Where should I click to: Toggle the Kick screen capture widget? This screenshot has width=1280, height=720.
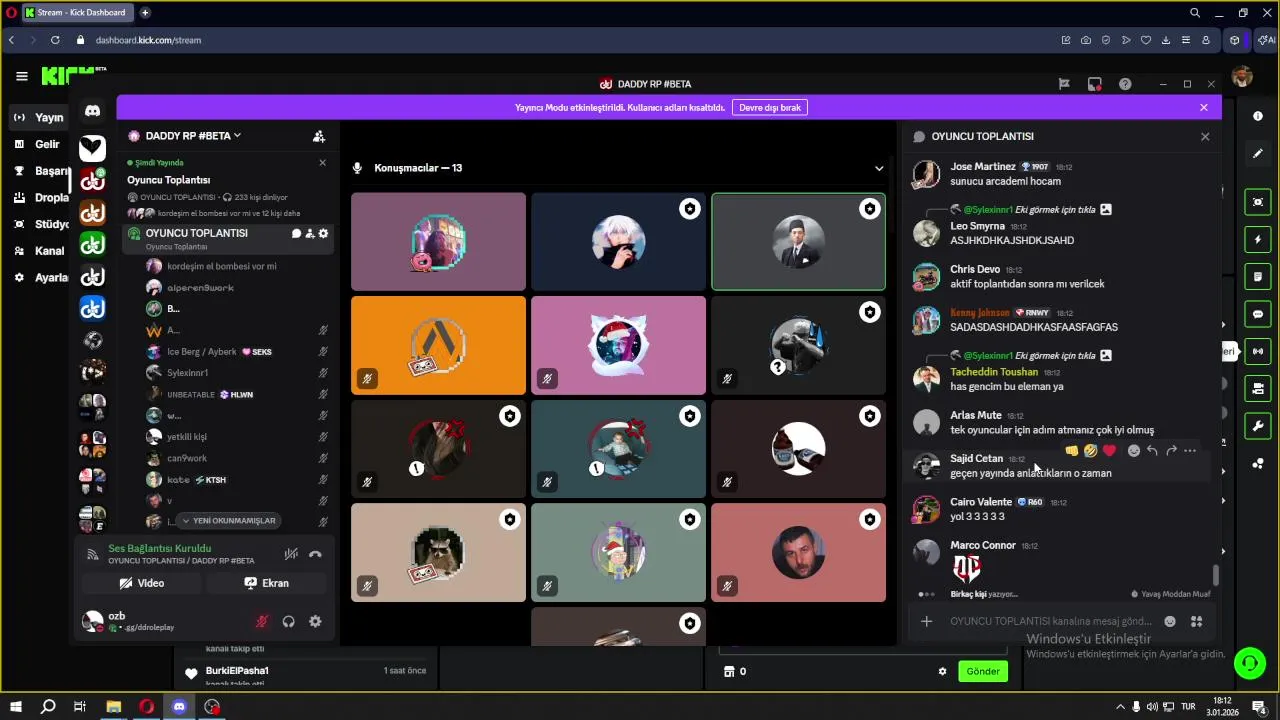(1258, 202)
